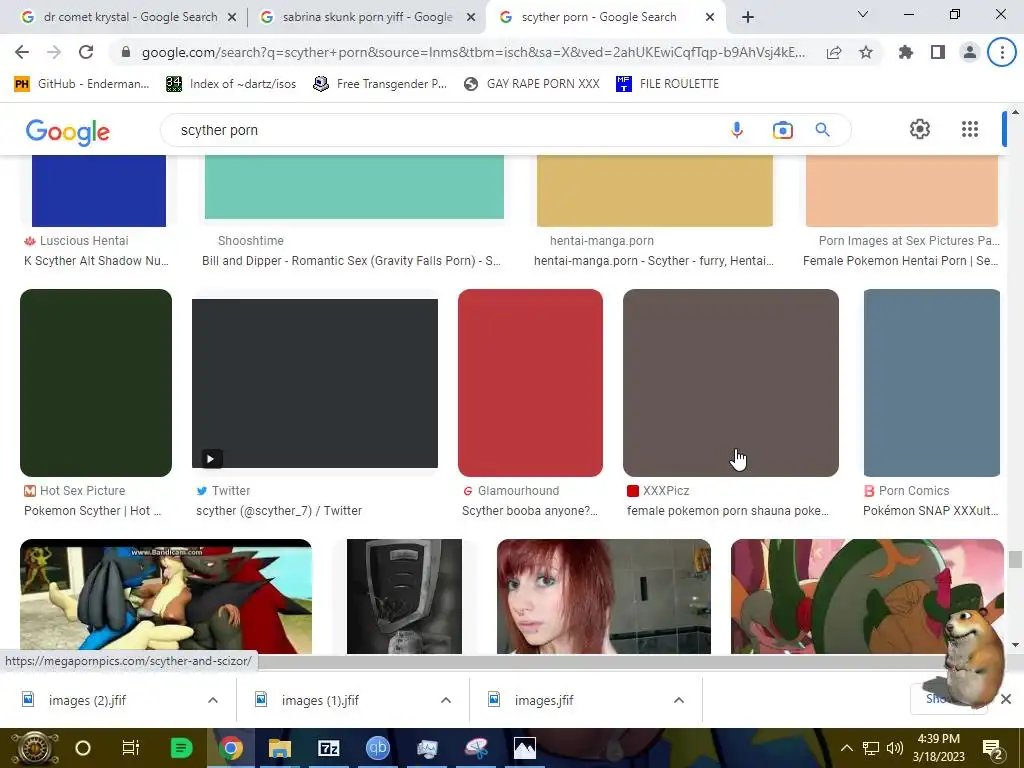Open Chrome from the taskbar

click(230, 748)
